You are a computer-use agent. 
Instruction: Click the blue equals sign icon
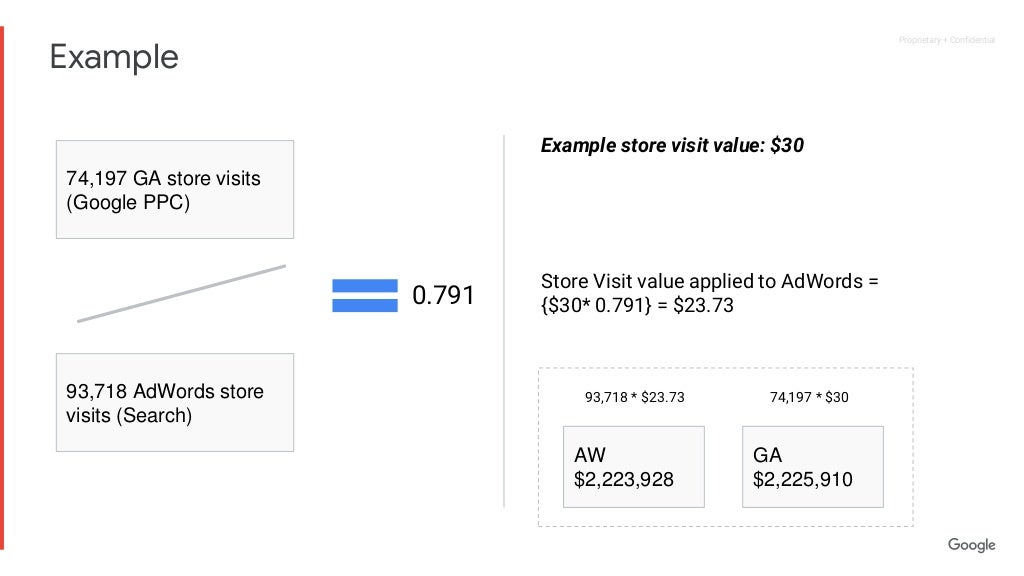click(x=364, y=295)
